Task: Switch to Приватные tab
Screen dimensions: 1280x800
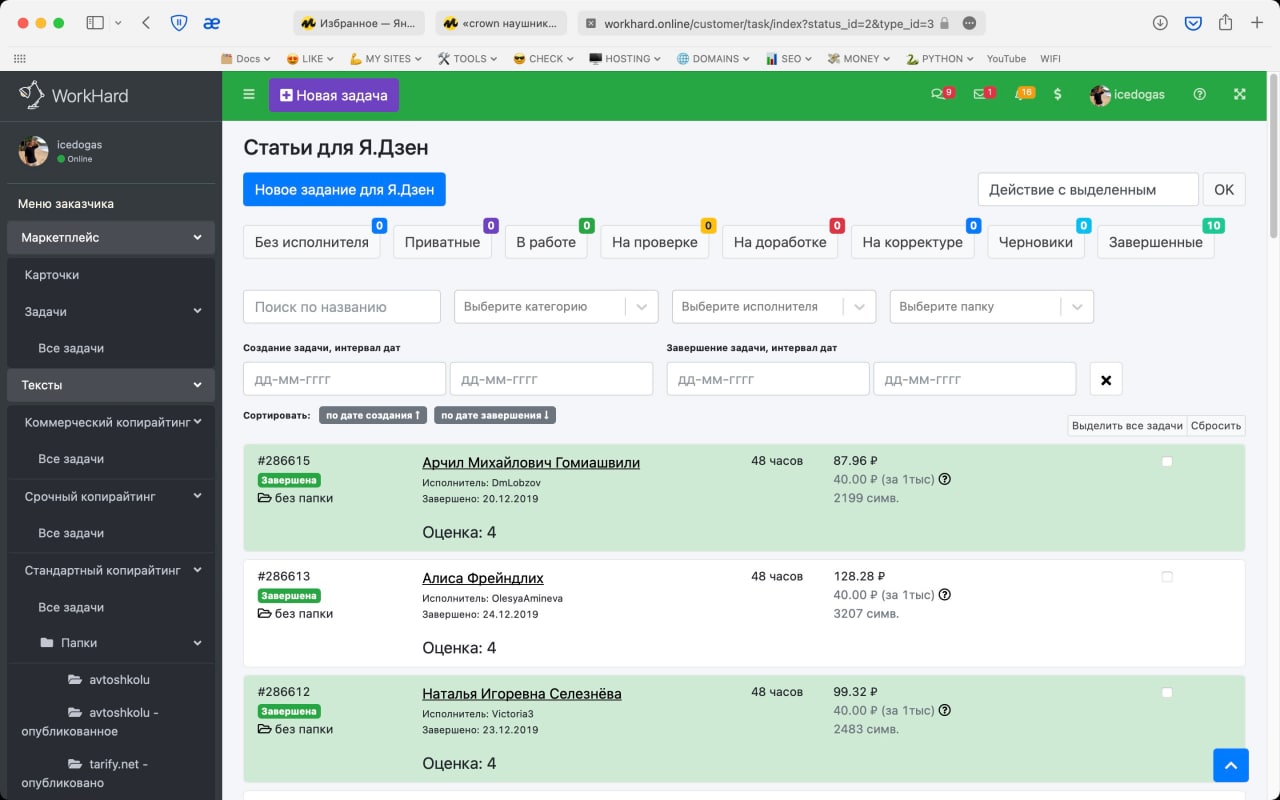Action: [x=443, y=242]
